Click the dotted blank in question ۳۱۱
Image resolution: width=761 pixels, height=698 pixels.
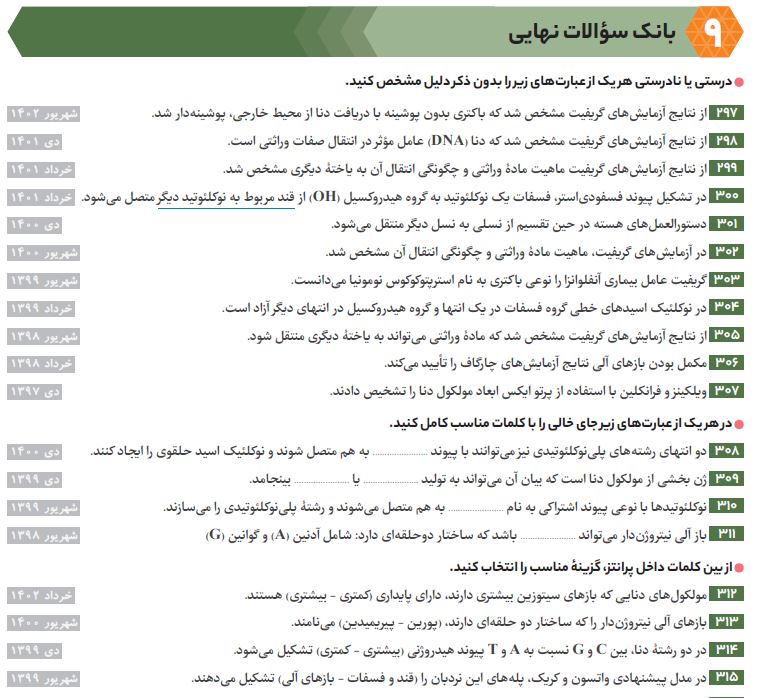[547, 537]
